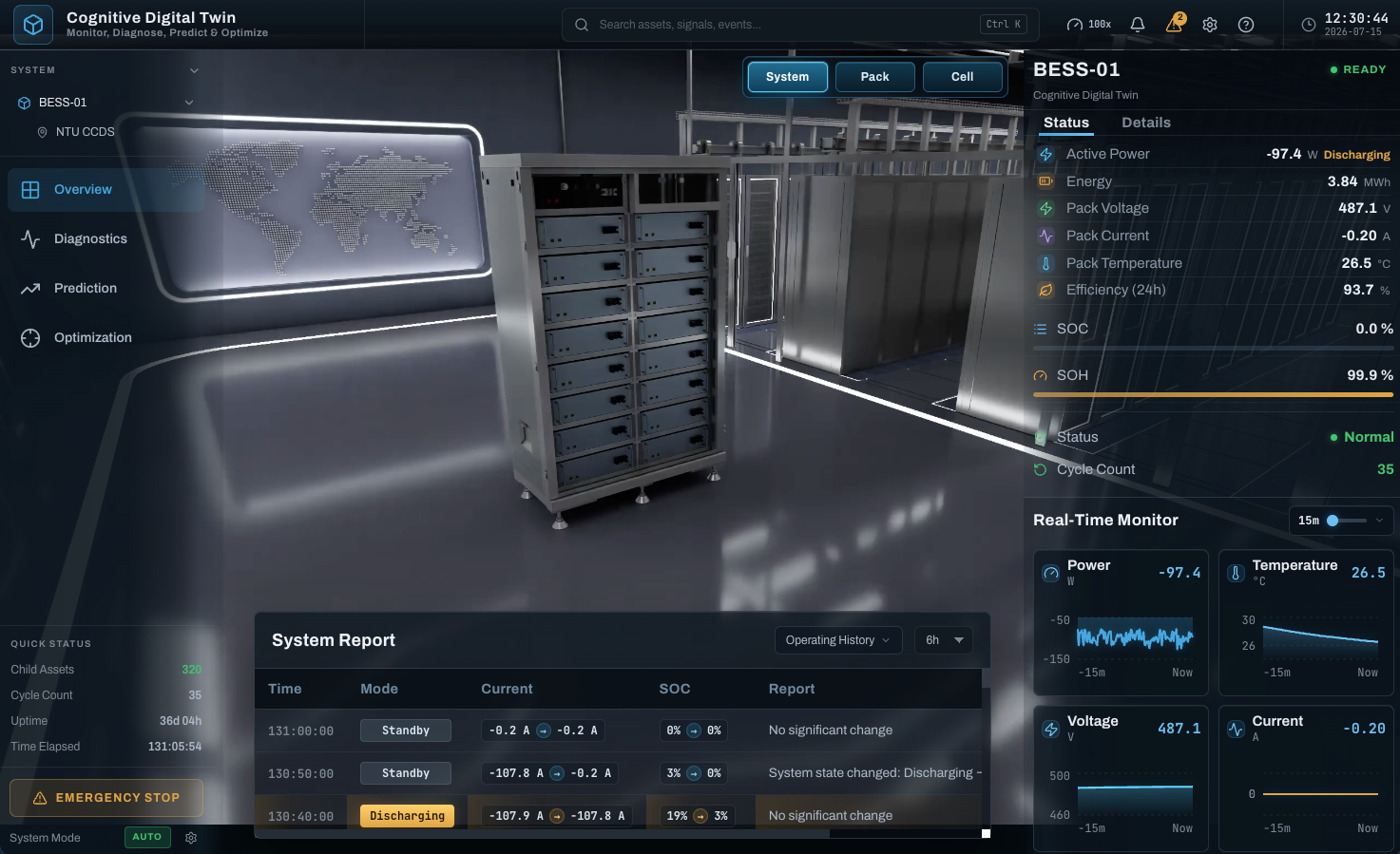Click the clock icon beside the time
The width and height of the screenshot is (1400, 854).
(x=1309, y=25)
